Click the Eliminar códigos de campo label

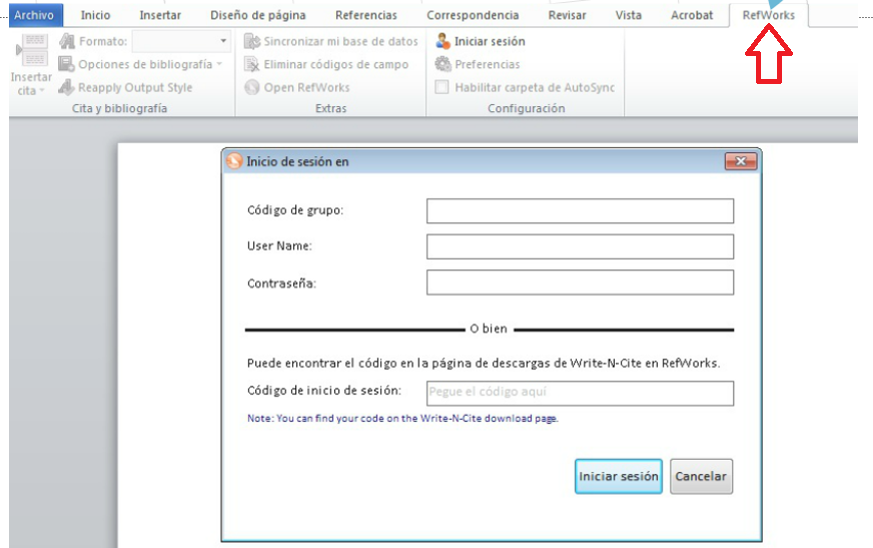(x=336, y=65)
